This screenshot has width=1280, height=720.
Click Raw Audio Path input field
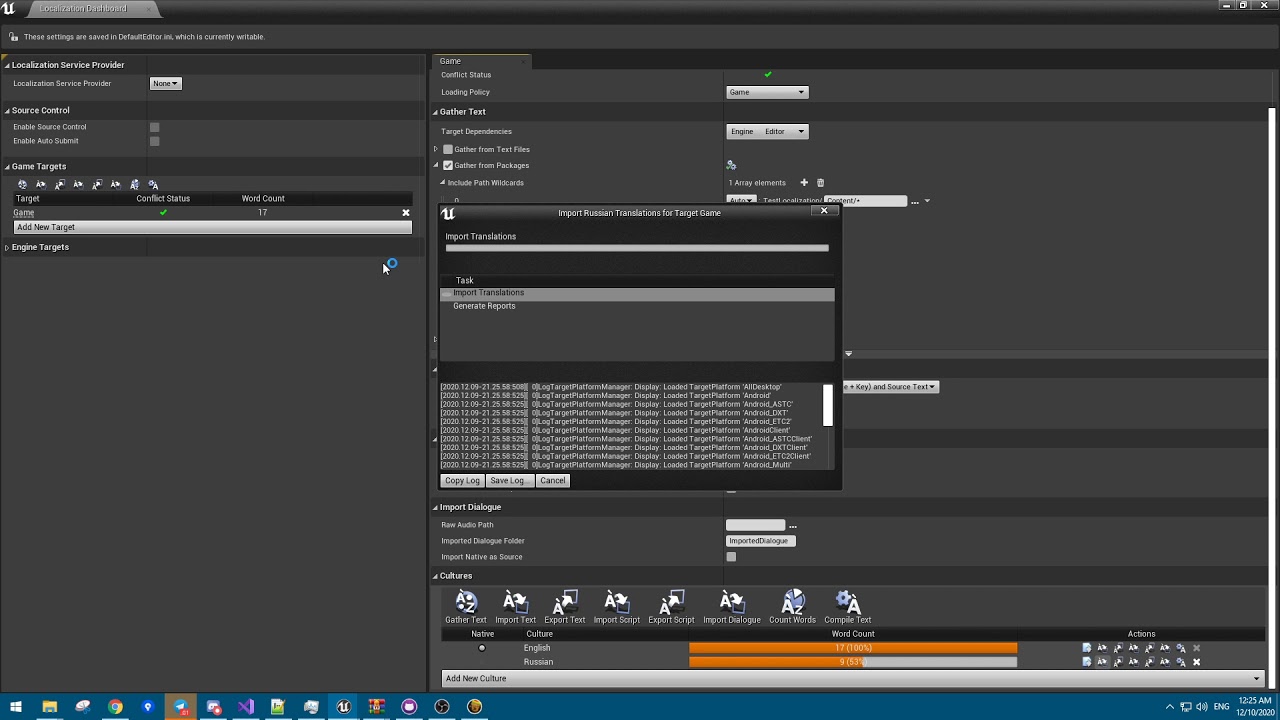[755, 525]
